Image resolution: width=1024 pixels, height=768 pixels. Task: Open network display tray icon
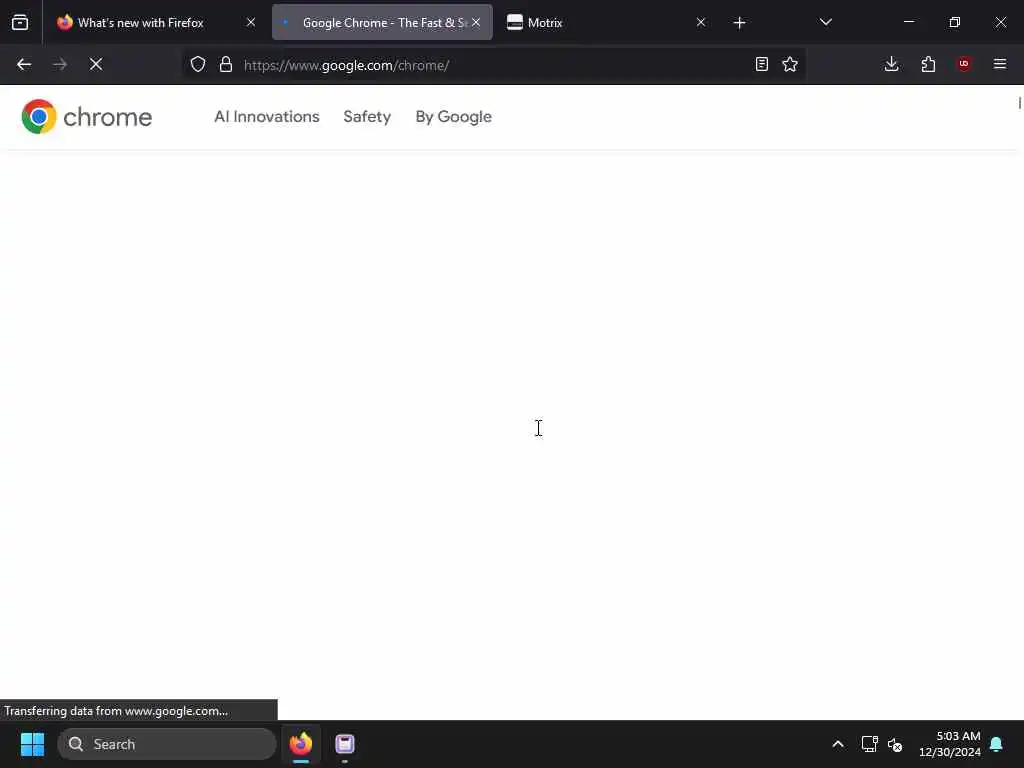click(x=869, y=744)
